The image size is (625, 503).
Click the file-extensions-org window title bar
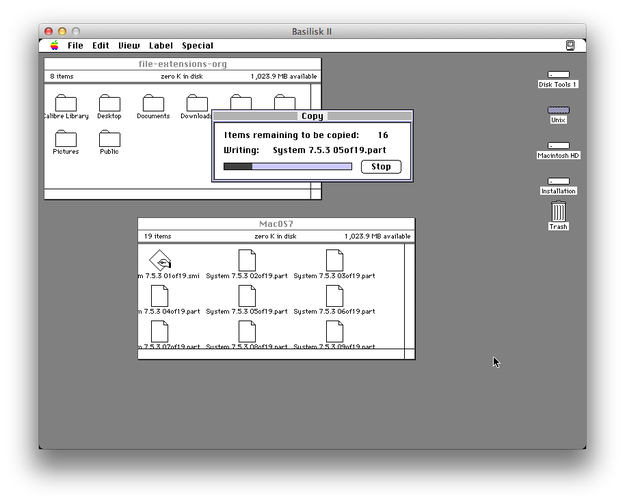183,64
